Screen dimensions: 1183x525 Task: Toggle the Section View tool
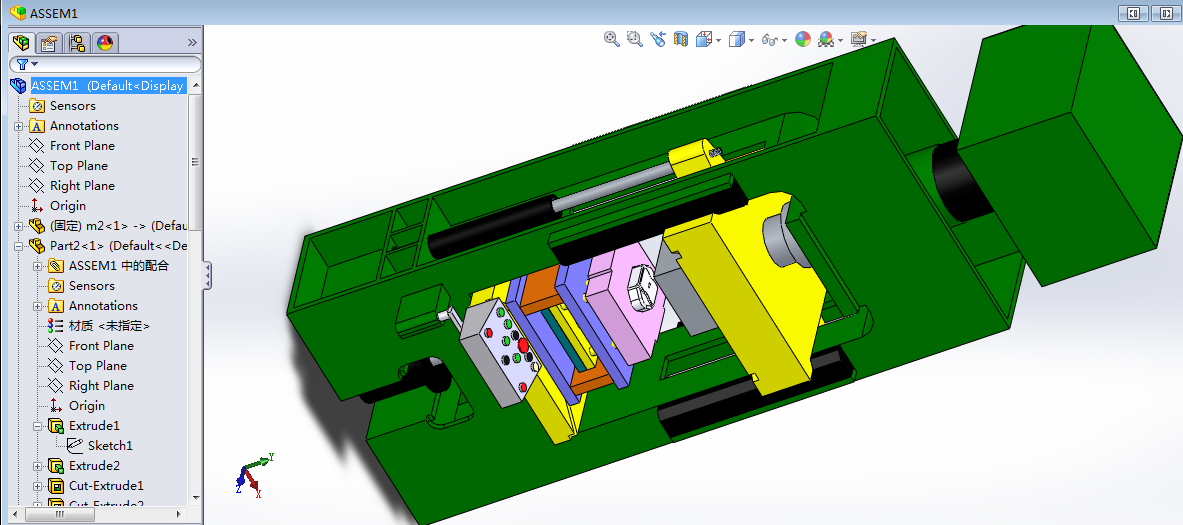(681, 39)
